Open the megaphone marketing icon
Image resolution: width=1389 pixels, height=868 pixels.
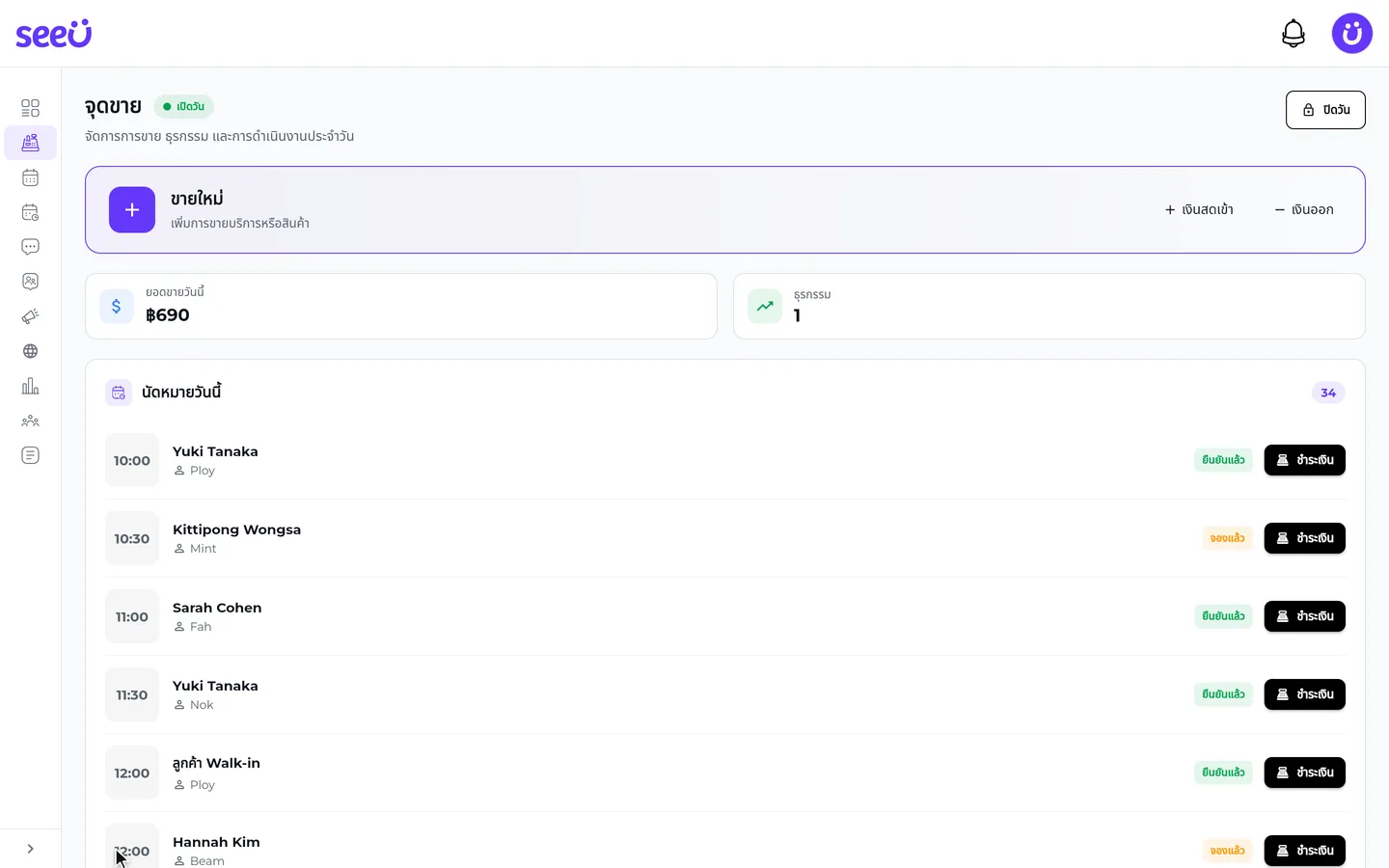[x=30, y=316]
